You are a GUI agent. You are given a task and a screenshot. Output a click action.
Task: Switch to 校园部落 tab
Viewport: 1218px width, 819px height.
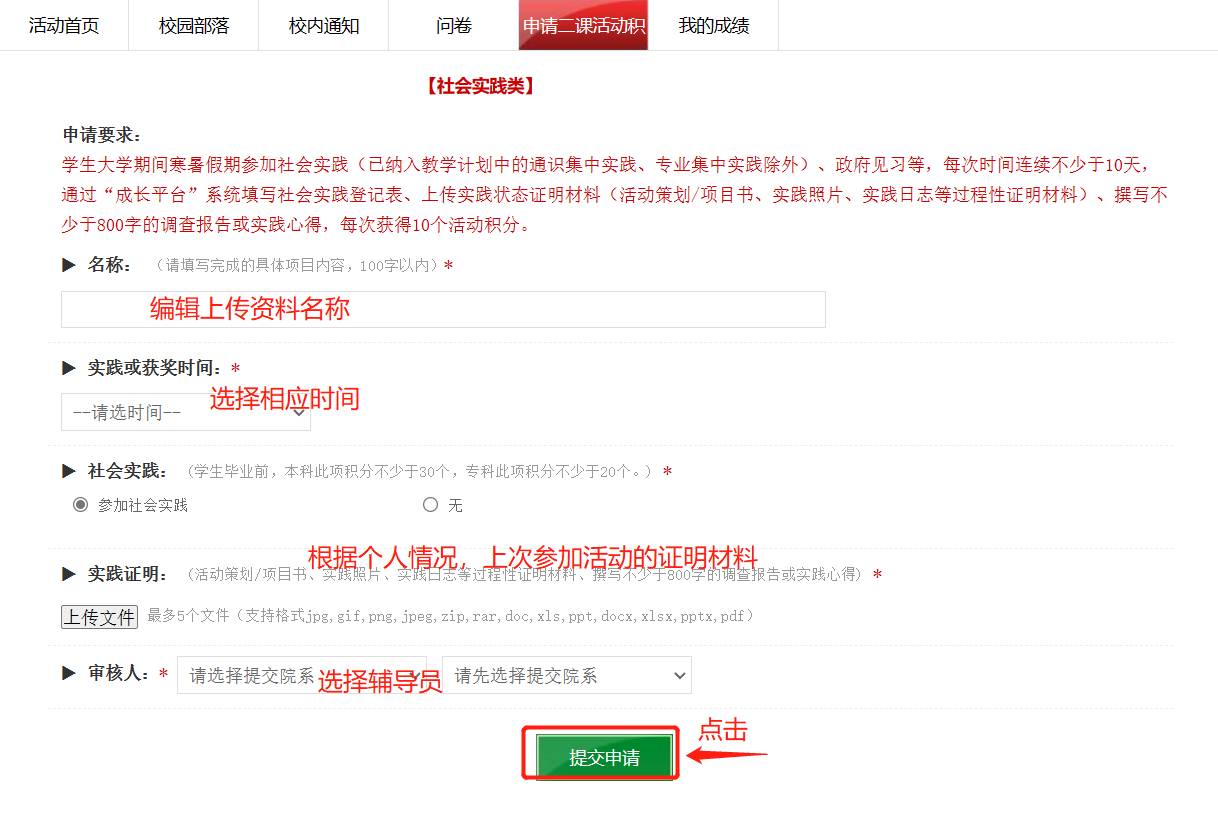point(194,25)
